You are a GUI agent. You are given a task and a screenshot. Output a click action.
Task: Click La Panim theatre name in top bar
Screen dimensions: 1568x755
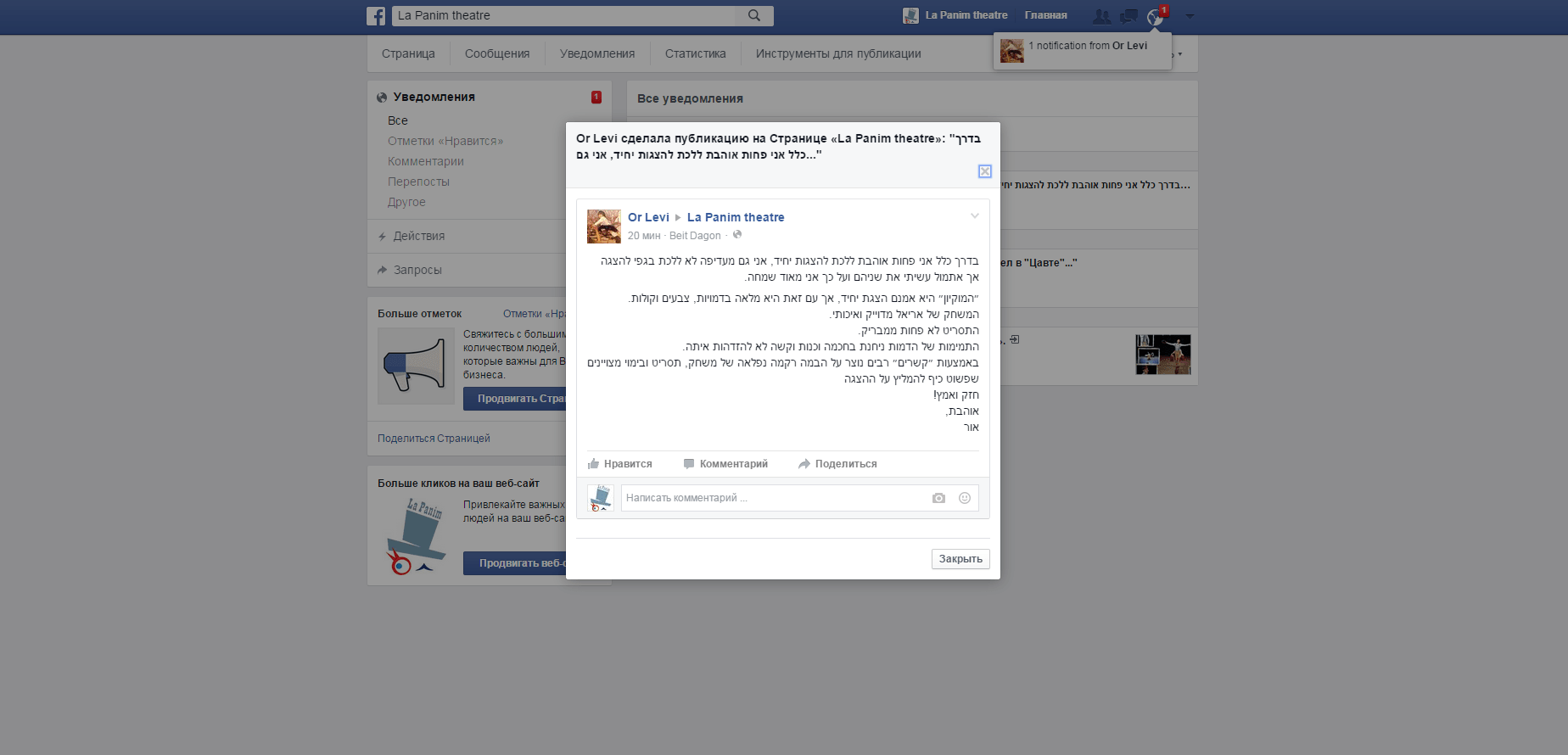[966, 15]
